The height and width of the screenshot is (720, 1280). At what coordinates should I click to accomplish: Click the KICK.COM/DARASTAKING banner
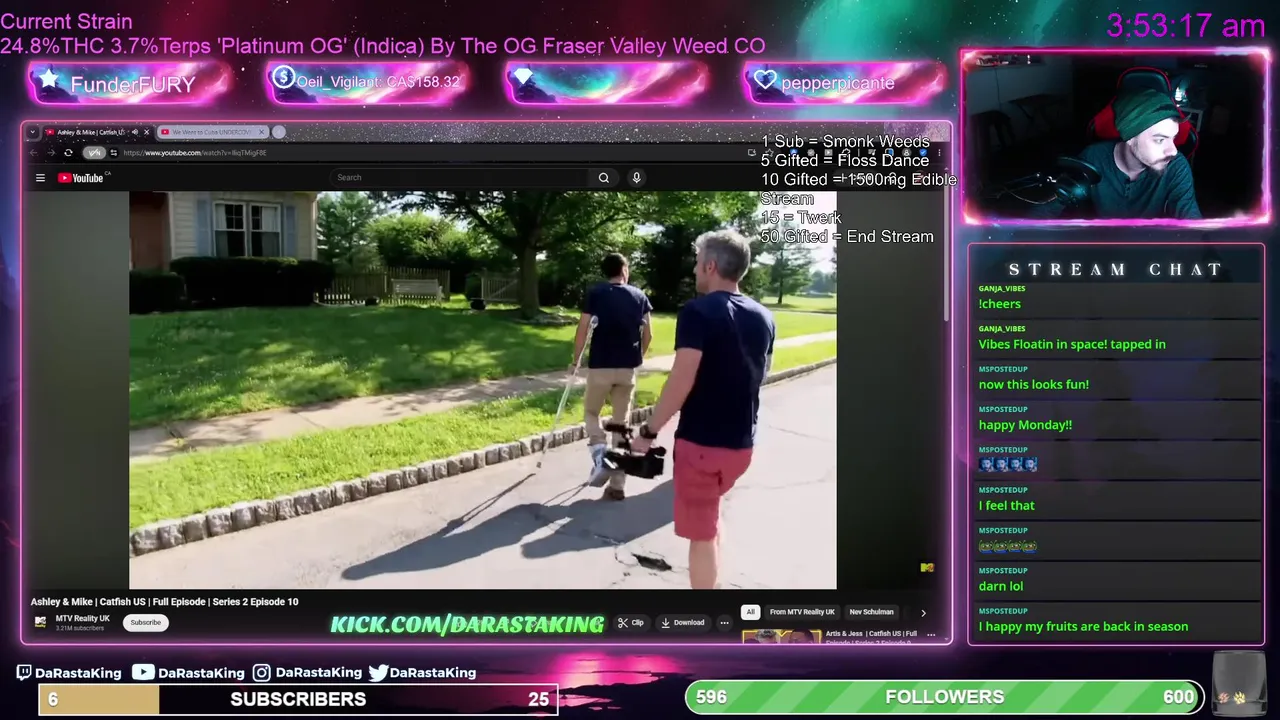point(467,625)
